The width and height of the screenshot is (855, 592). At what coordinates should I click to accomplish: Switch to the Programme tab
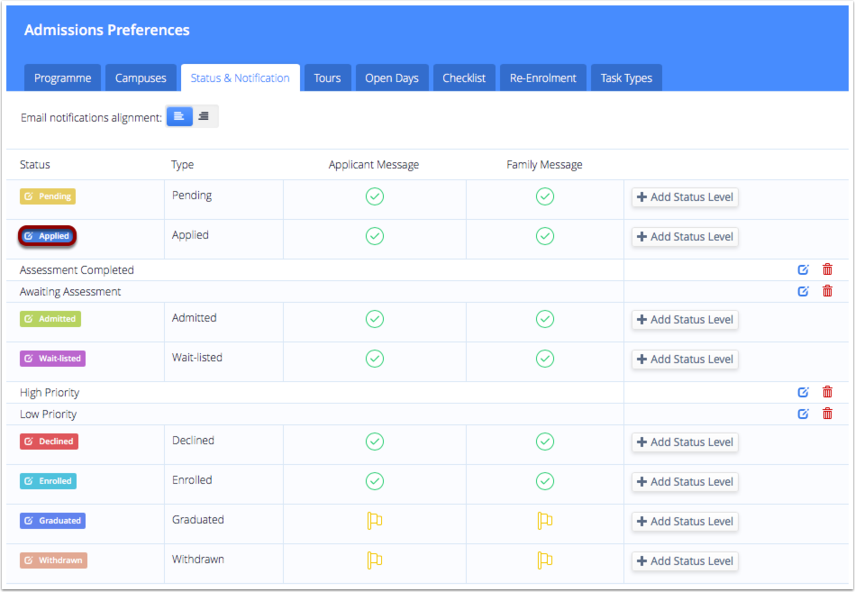point(63,78)
